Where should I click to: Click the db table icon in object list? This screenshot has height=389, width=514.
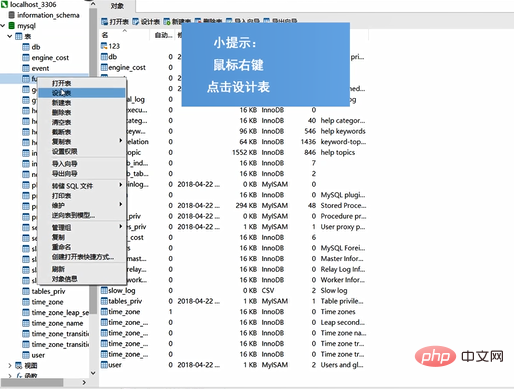coord(104,57)
